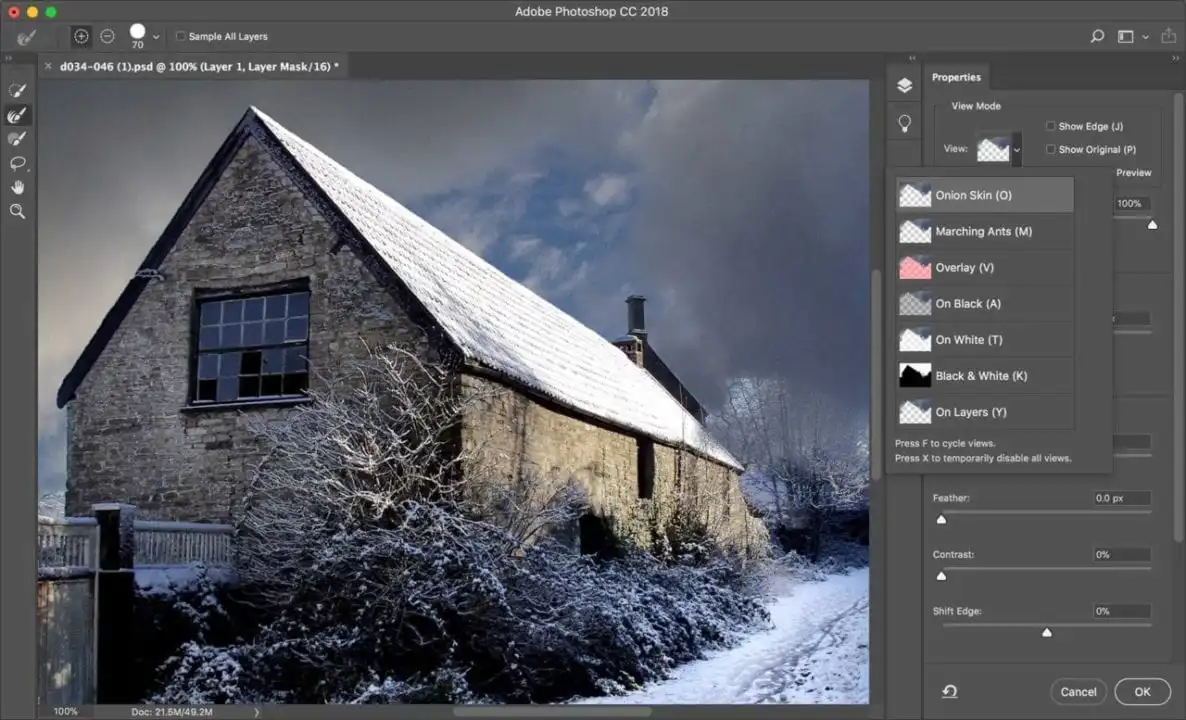Click the brush size preview circle
This screenshot has height=720, width=1186.
[x=137, y=31]
